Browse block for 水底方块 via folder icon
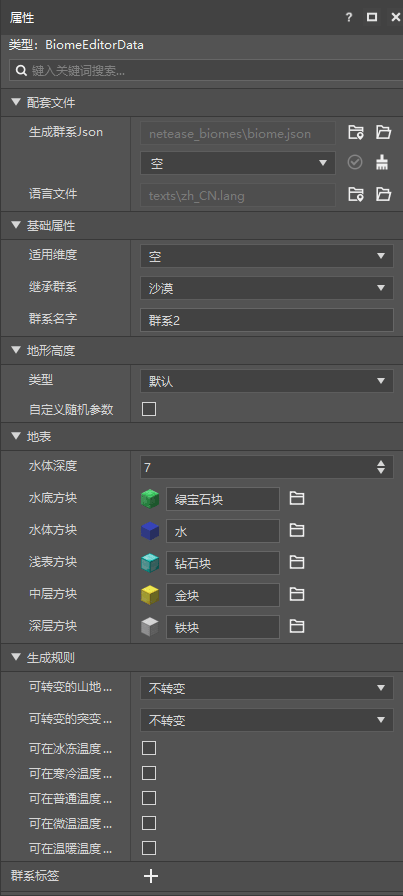 296,498
